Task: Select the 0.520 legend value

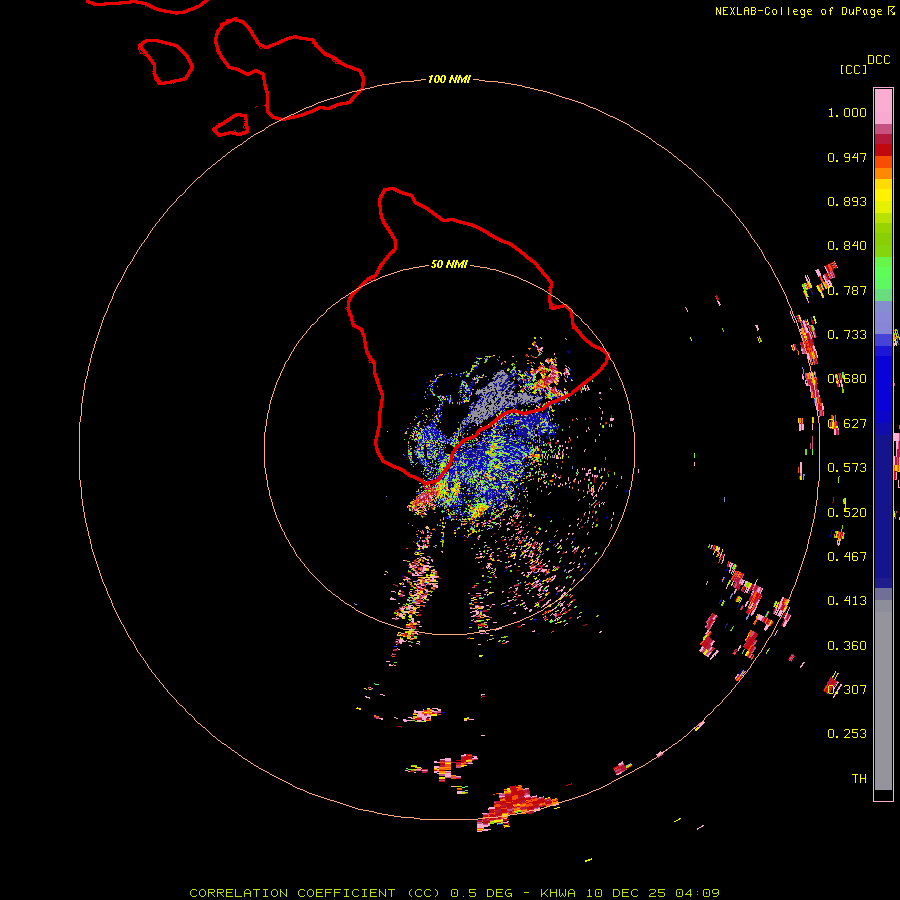Action: pyautogui.click(x=847, y=513)
